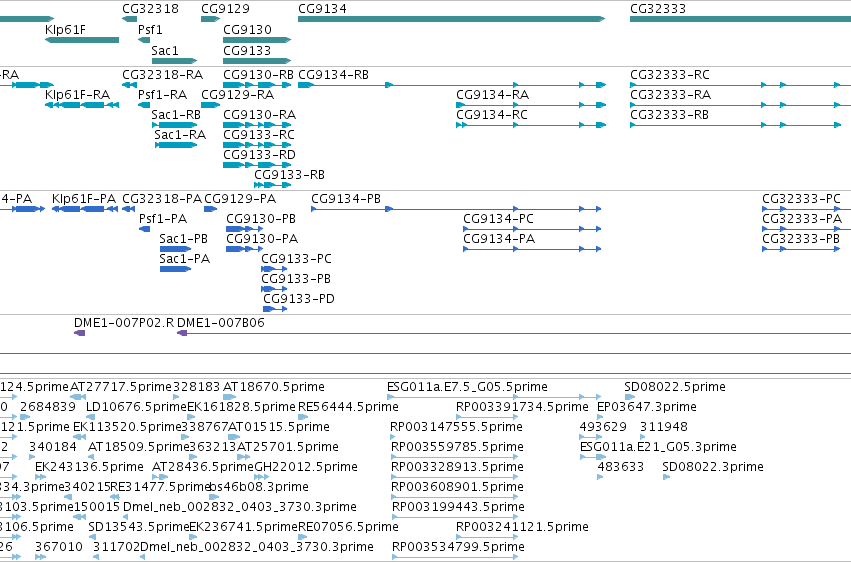Select EST RP003608901.5prime
The width and height of the screenshot is (851, 562).
[x=454, y=497]
